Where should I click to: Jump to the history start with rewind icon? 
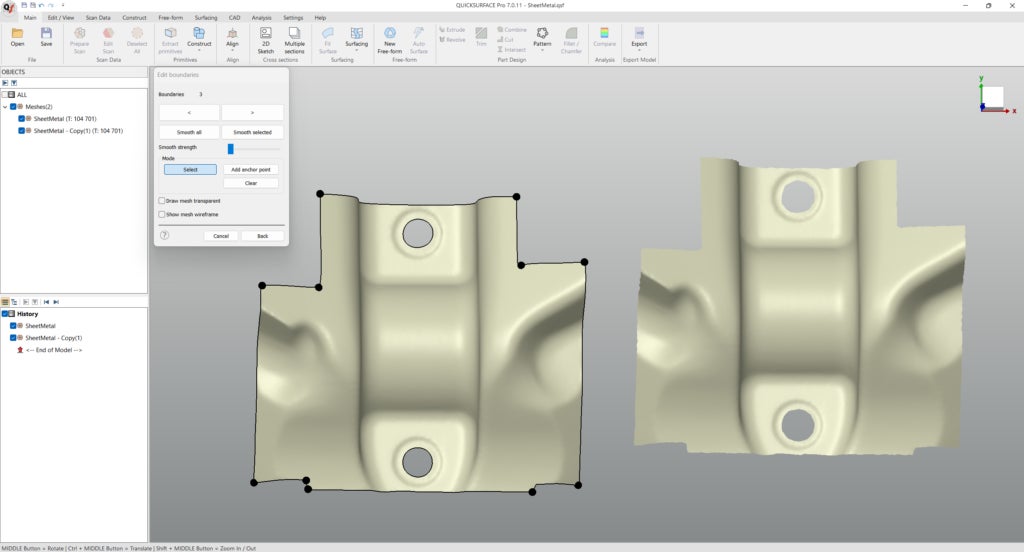(x=46, y=302)
